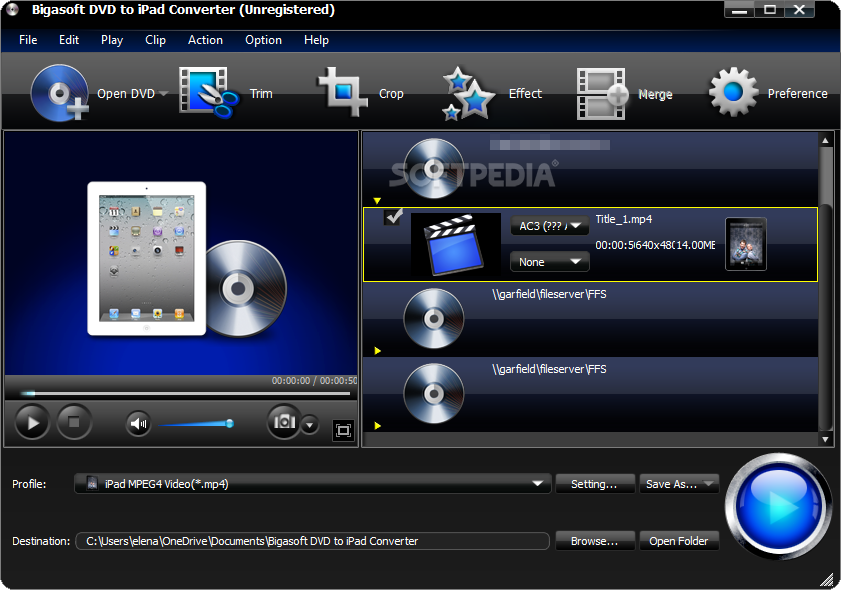Select the Title_1.mp4 file name
The height and width of the screenshot is (590, 841).
tap(624, 219)
